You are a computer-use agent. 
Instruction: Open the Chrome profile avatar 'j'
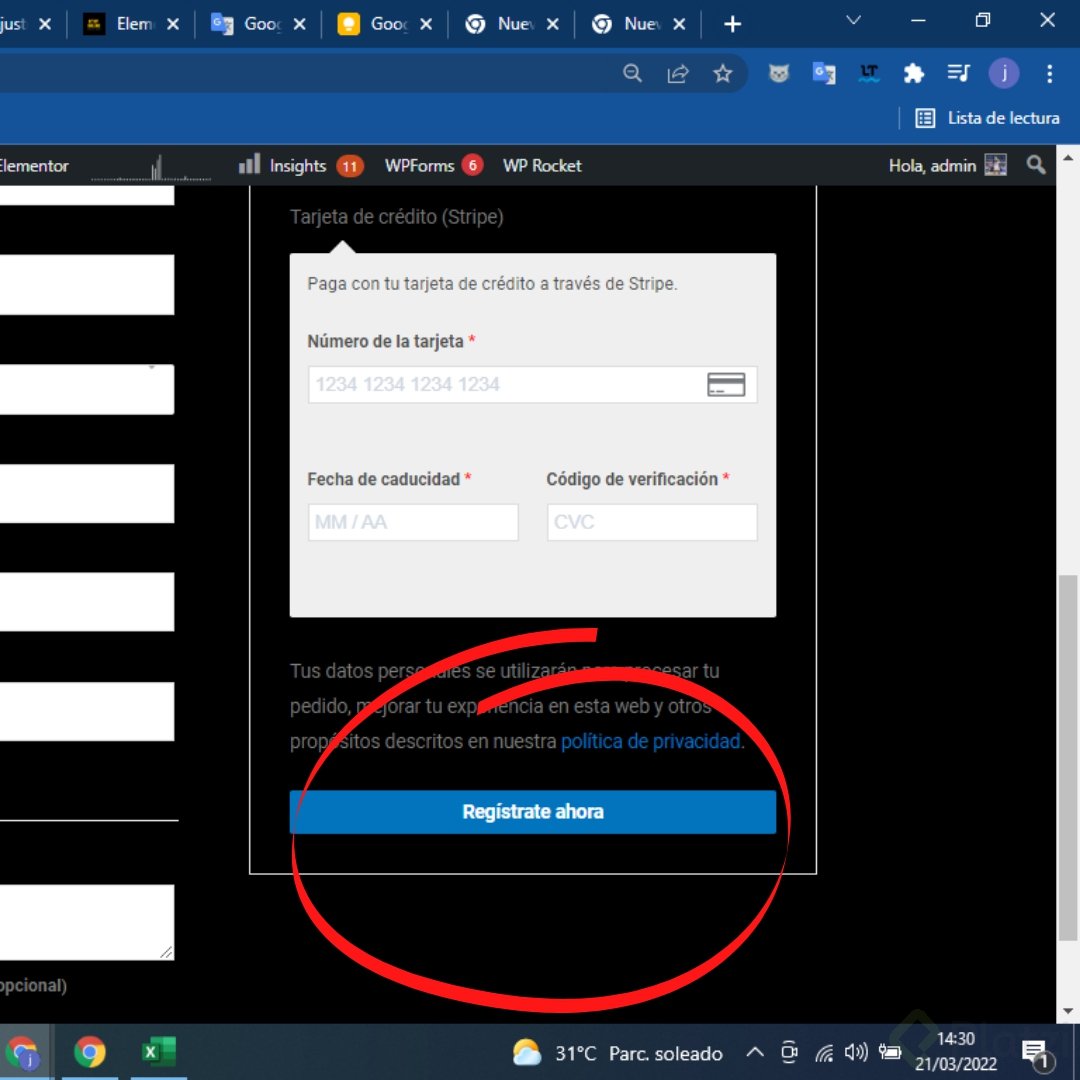(x=1004, y=73)
